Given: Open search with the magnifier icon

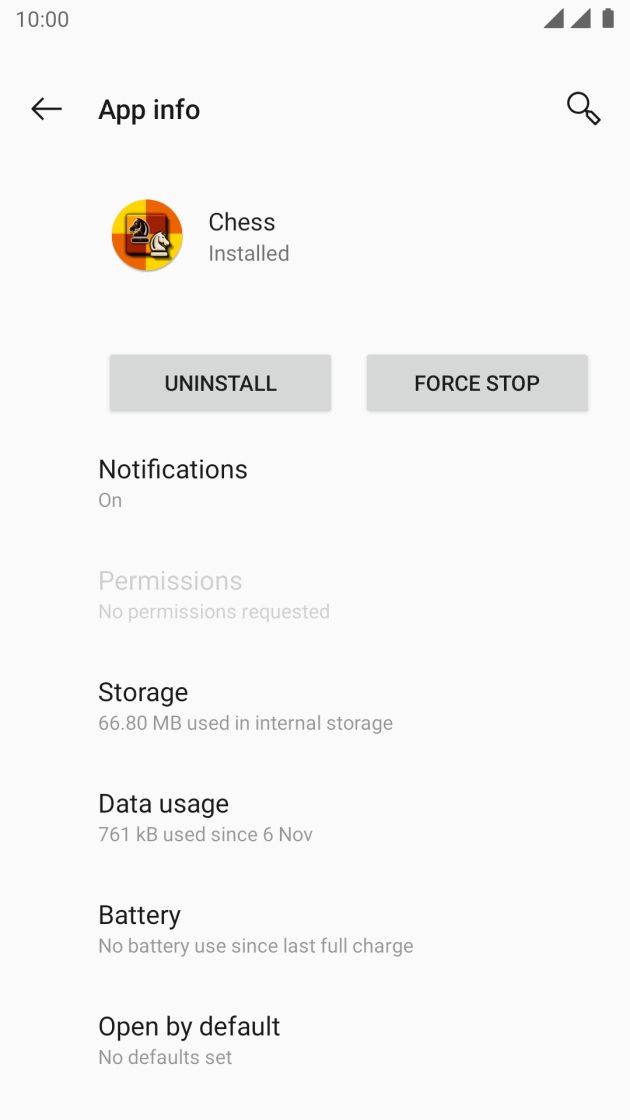Looking at the screenshot, I should (583, 108).
